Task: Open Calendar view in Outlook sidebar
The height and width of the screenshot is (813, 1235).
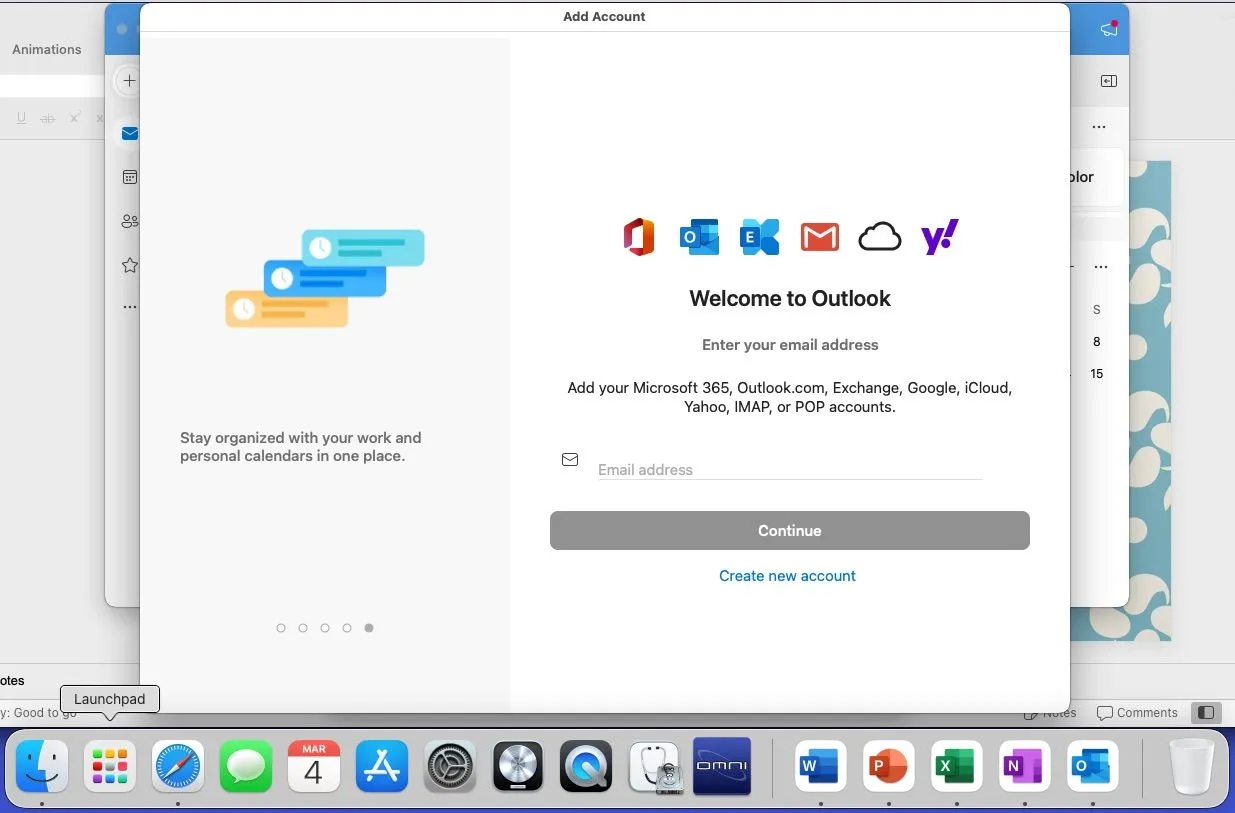Action: point(129,177)
